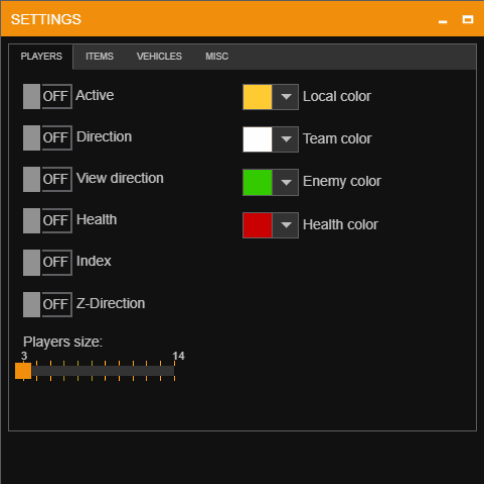Toggle the Z-Direction switch
Image resolution: width=484 pixels, height=484 pixels.
(48, 304)
